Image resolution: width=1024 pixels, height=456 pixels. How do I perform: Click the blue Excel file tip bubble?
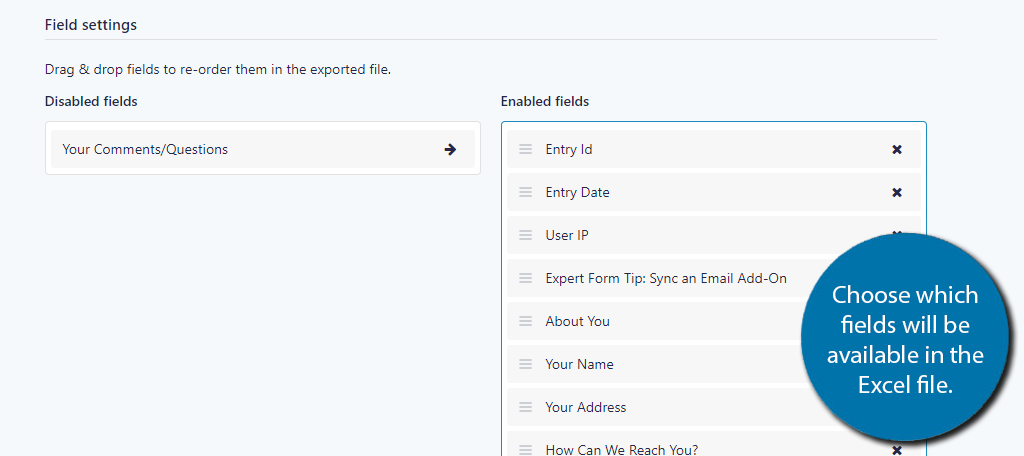click(x=904, y=337)
